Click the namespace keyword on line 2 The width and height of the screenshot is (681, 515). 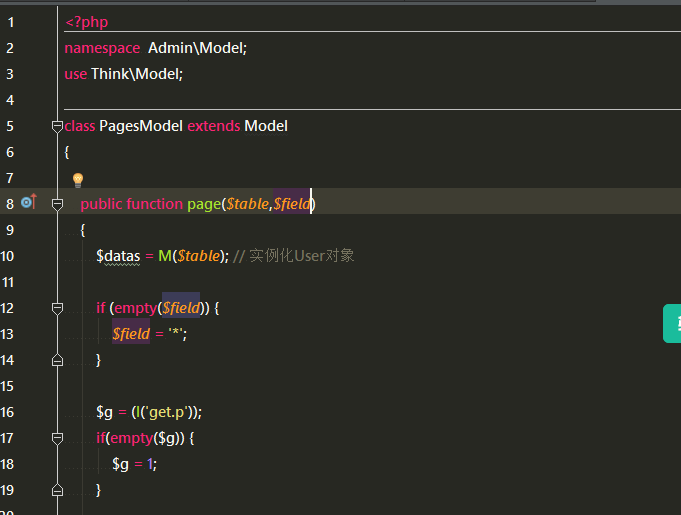[x=102, y=48]
